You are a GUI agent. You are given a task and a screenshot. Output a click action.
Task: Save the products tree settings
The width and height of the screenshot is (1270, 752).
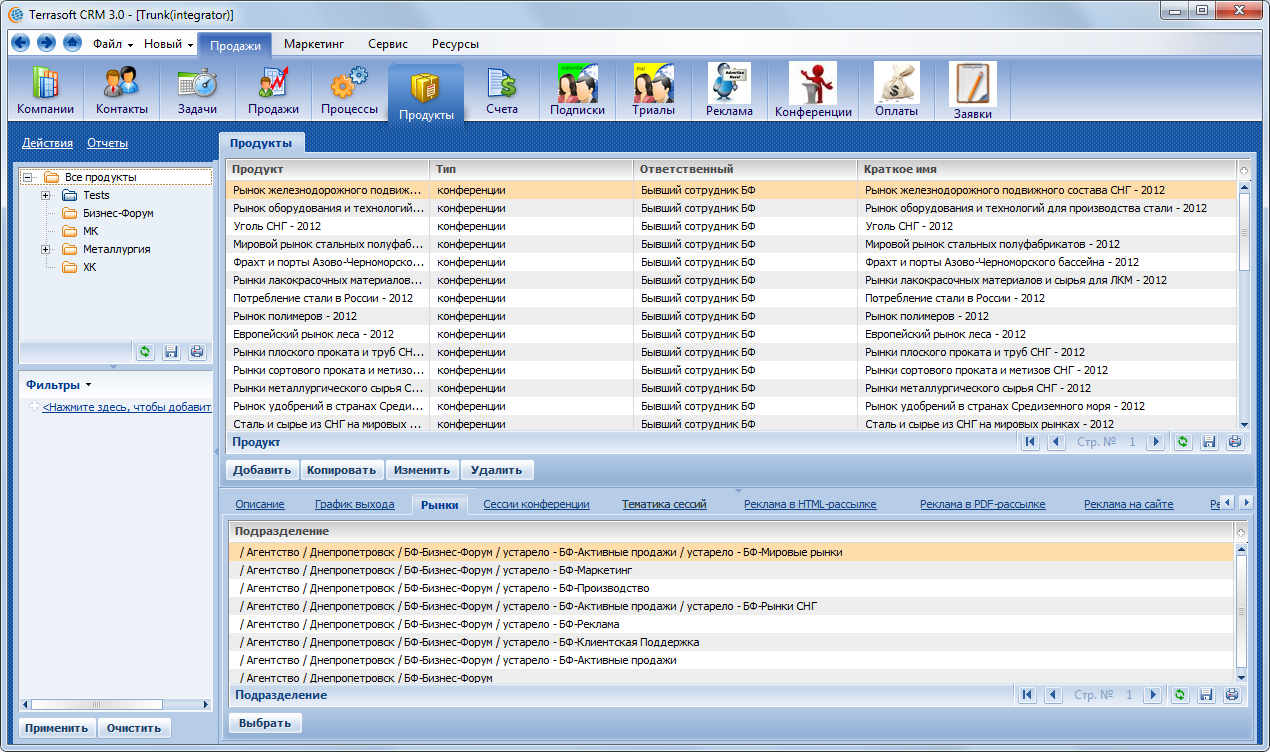pyautogui.click(x=171, y=352)
